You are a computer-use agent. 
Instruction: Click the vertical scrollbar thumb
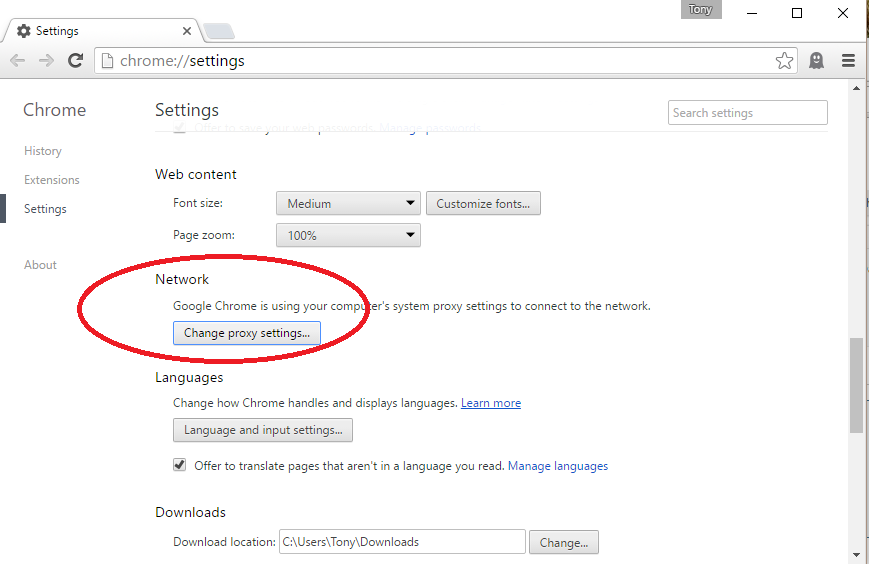pos(856,385)
